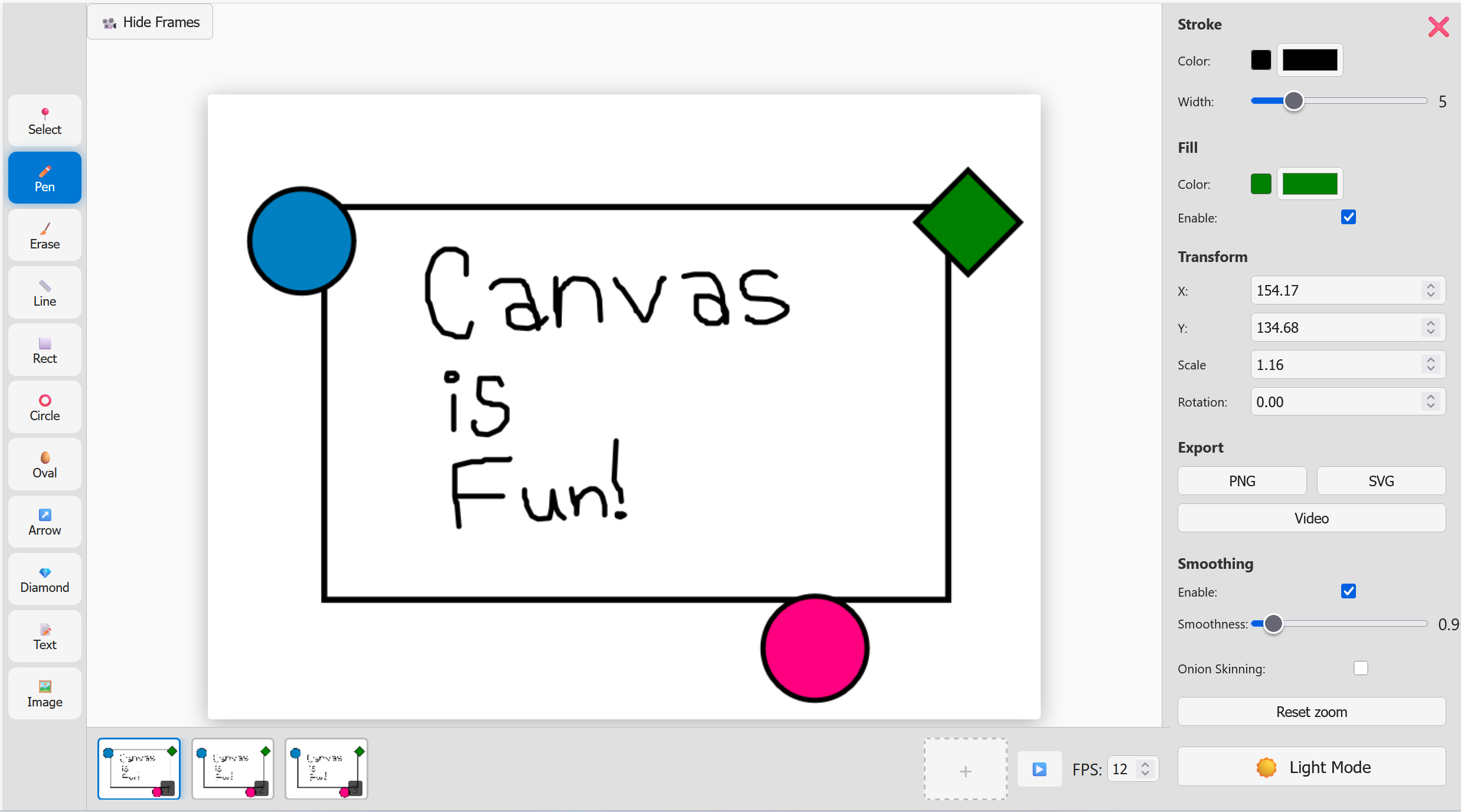This screenshot has width=1461, height=812.
Task: Export the animation as SVG
Action: (1381, 480)
